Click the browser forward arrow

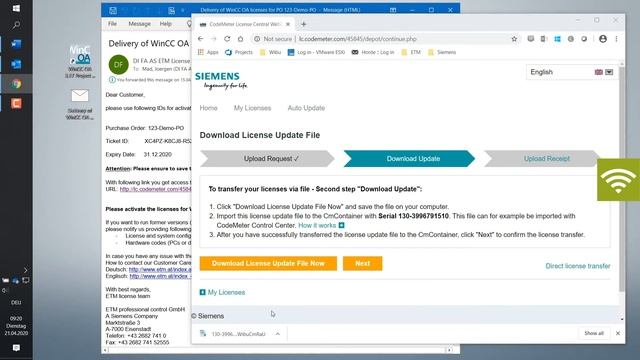point(213,39)
